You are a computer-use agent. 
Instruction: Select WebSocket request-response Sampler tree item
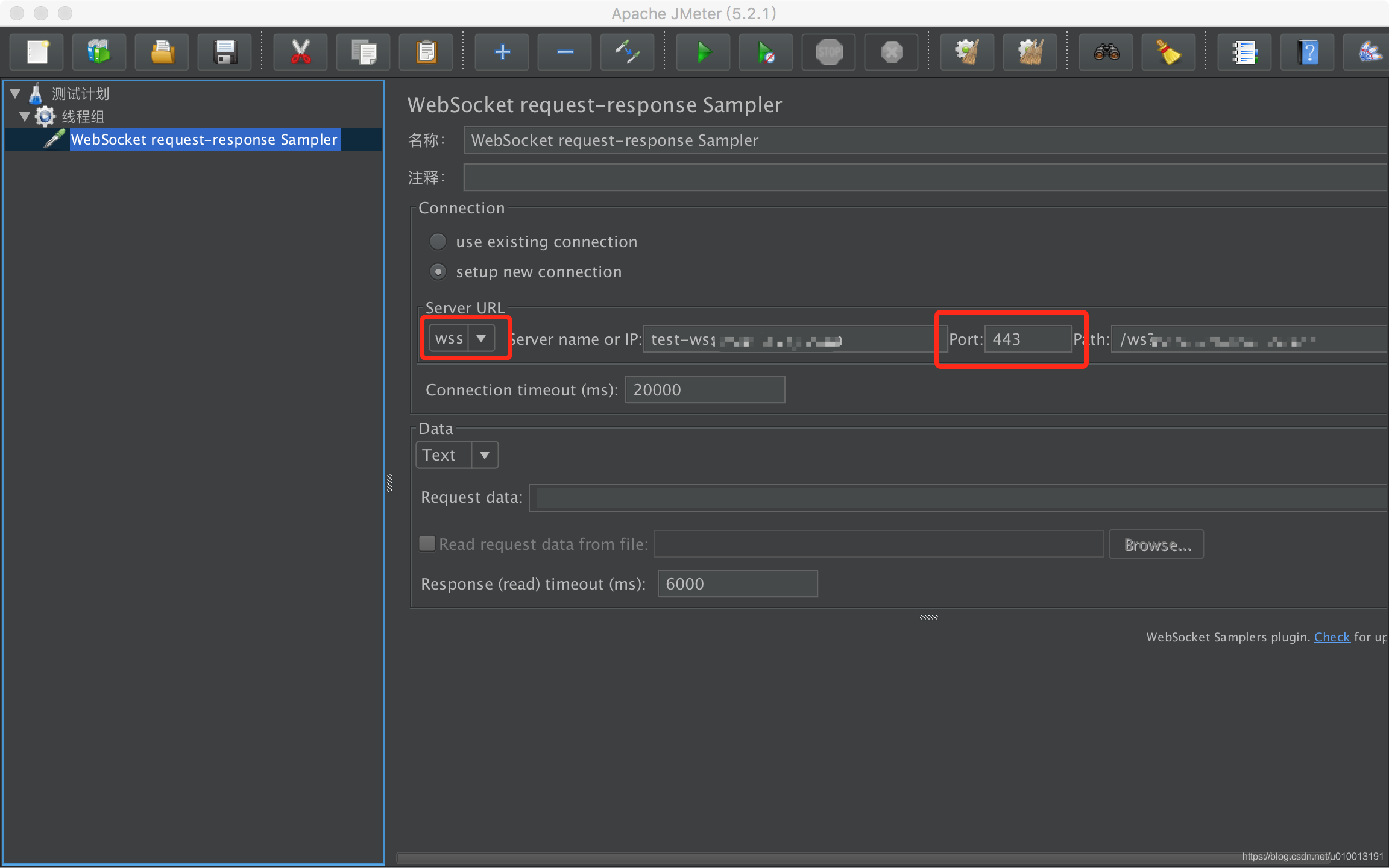coord(204,139)
